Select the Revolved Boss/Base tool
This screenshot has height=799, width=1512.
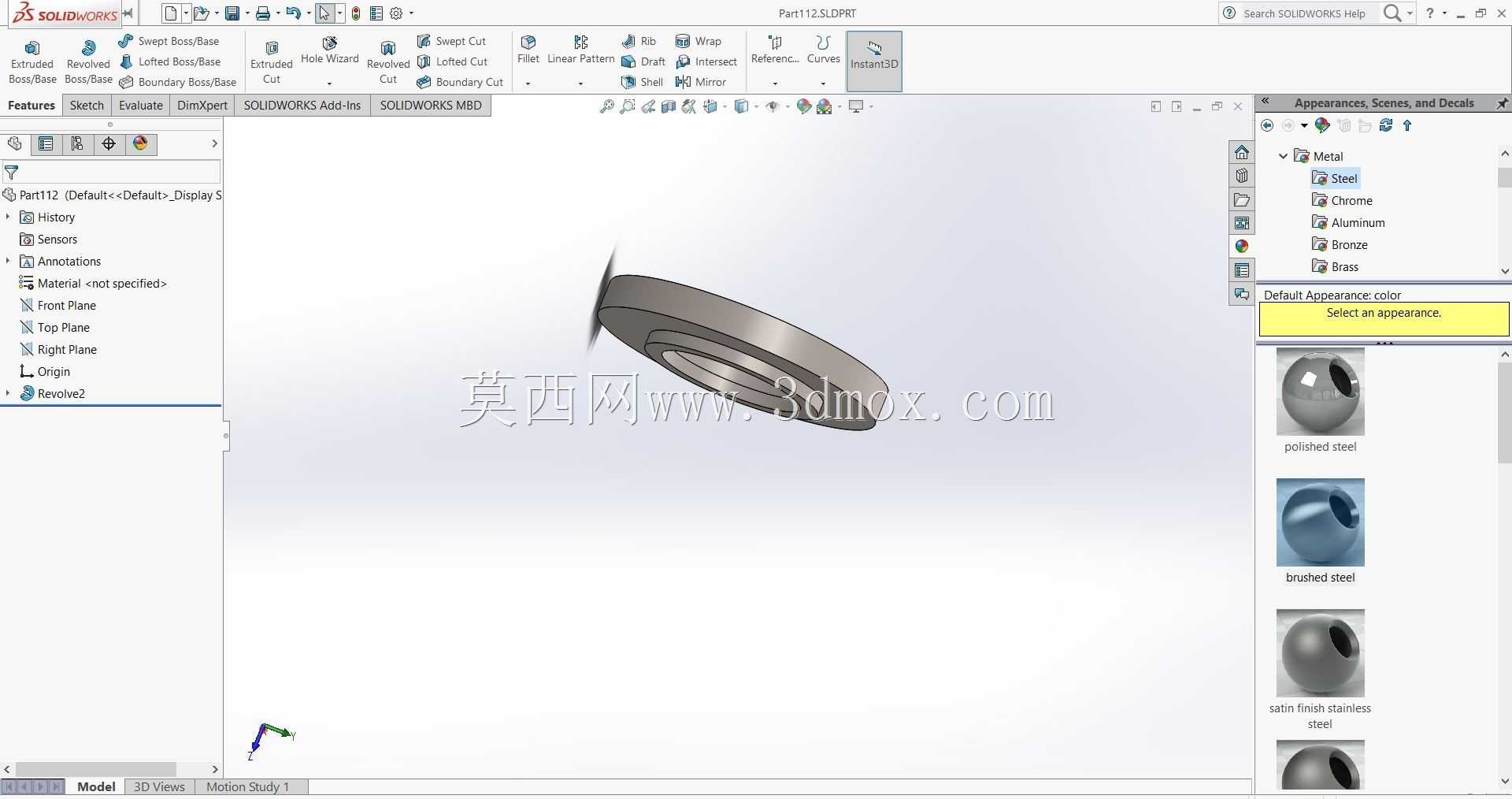point(88,62)
